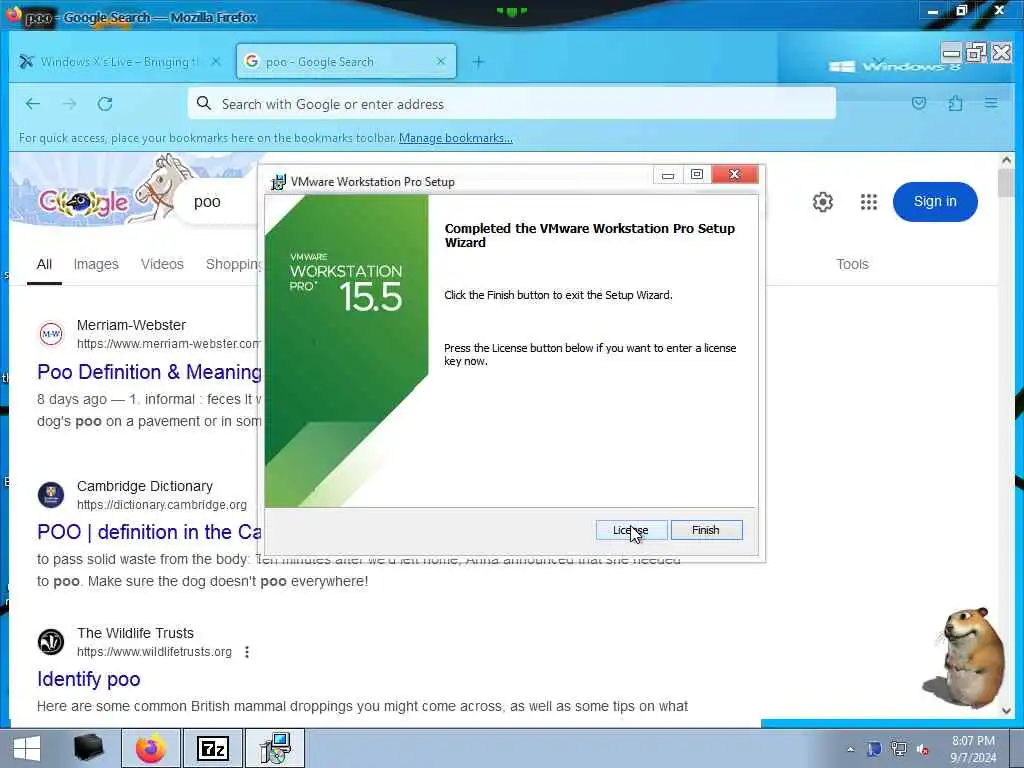Open the Poo Definition & Meaning result
This screenshot has width=1024, height=768.
[x=150, y=372]
